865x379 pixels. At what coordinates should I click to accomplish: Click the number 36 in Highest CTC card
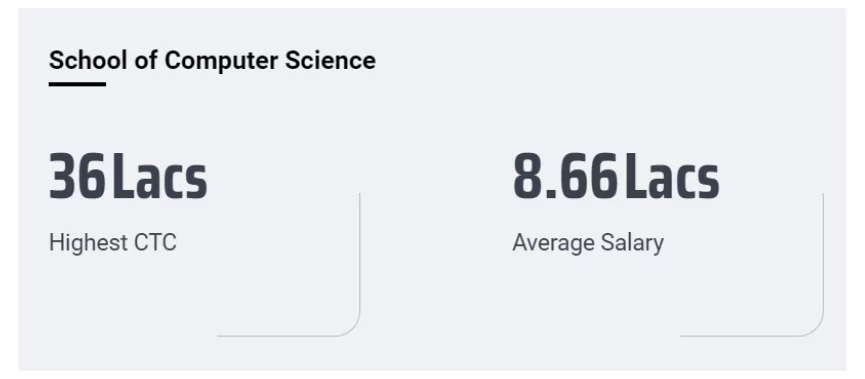(x=77, y=176)
